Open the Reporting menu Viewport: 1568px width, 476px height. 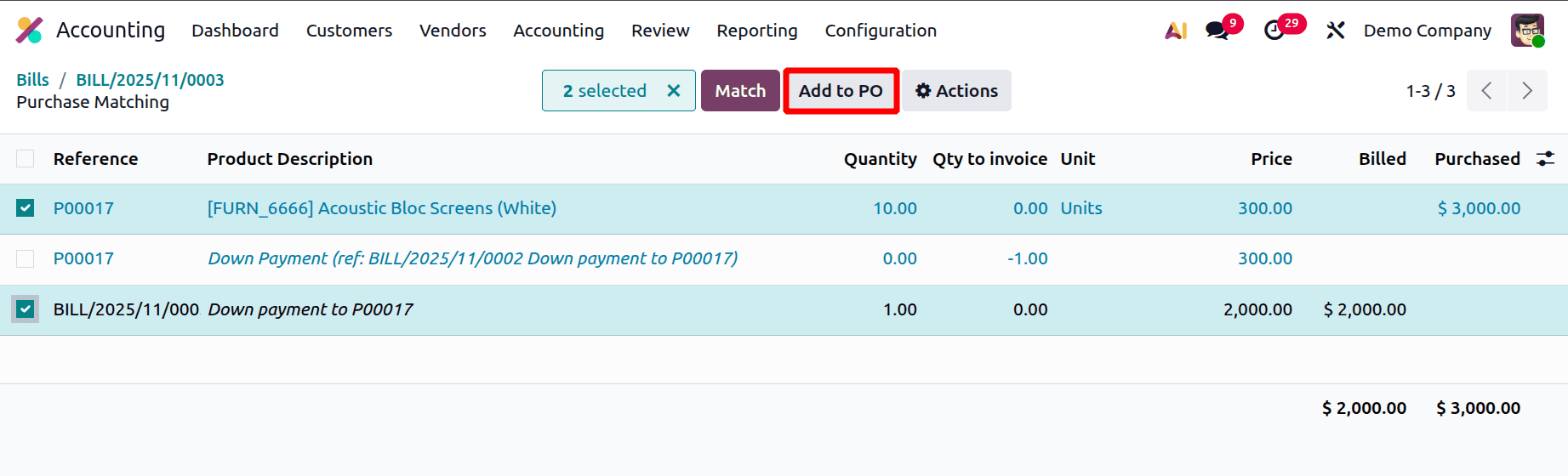point(757,31)
